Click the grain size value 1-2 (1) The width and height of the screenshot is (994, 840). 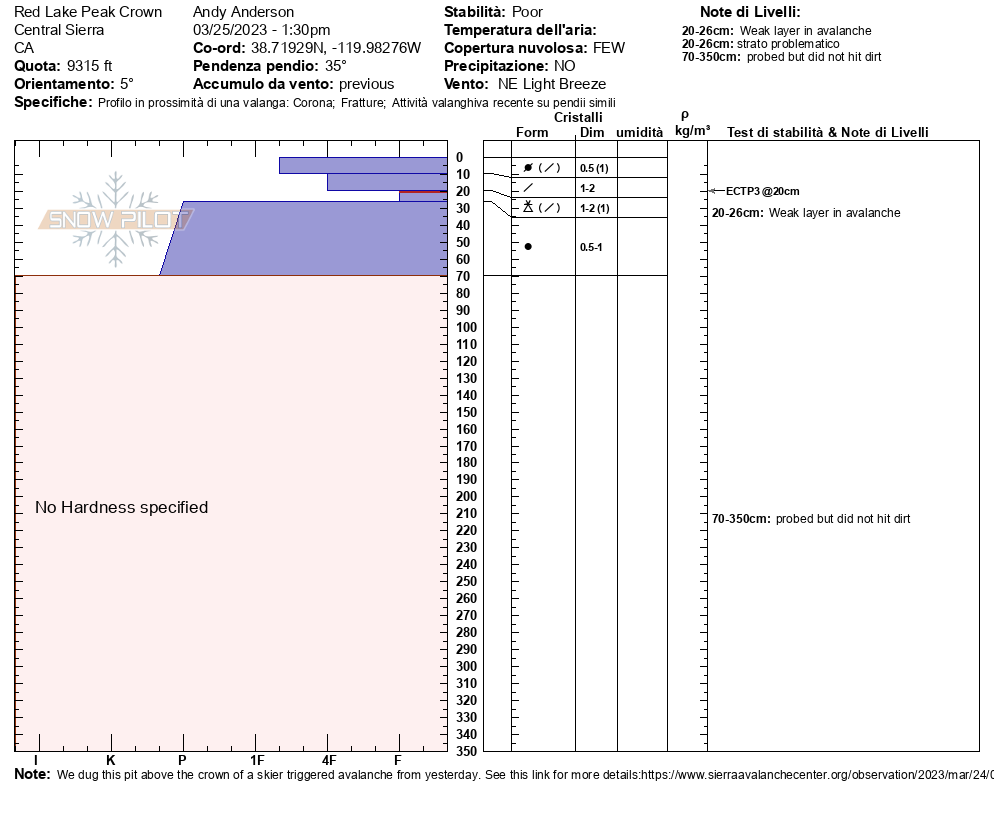595,209
